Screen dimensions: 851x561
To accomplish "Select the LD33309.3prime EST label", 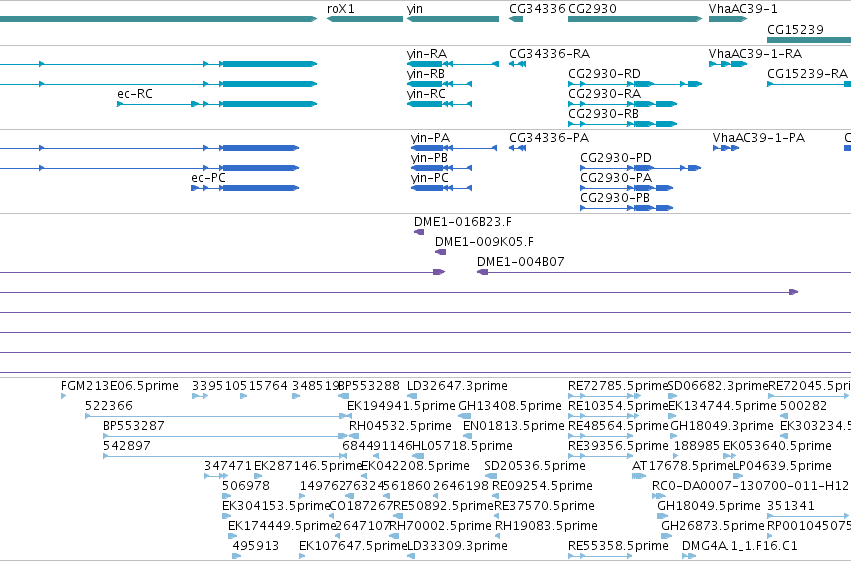I will (x=458, y=546).
